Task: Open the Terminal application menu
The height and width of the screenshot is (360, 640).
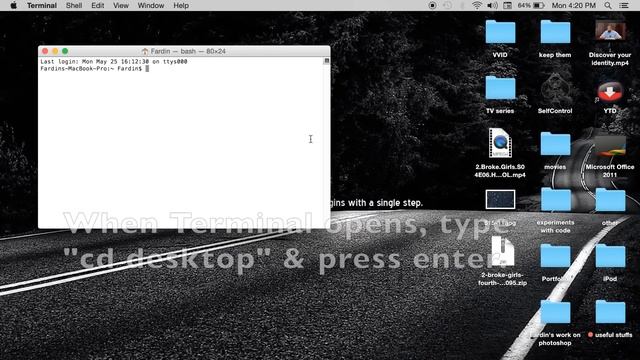Action: 42,5
